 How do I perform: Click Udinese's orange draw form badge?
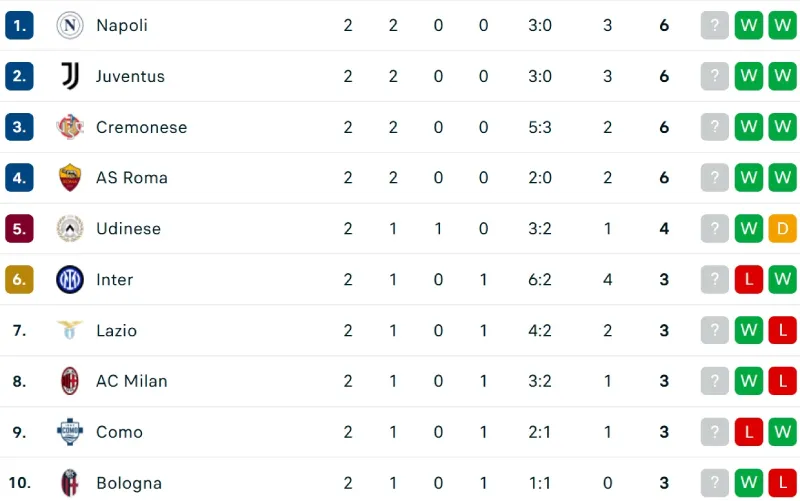781,229
